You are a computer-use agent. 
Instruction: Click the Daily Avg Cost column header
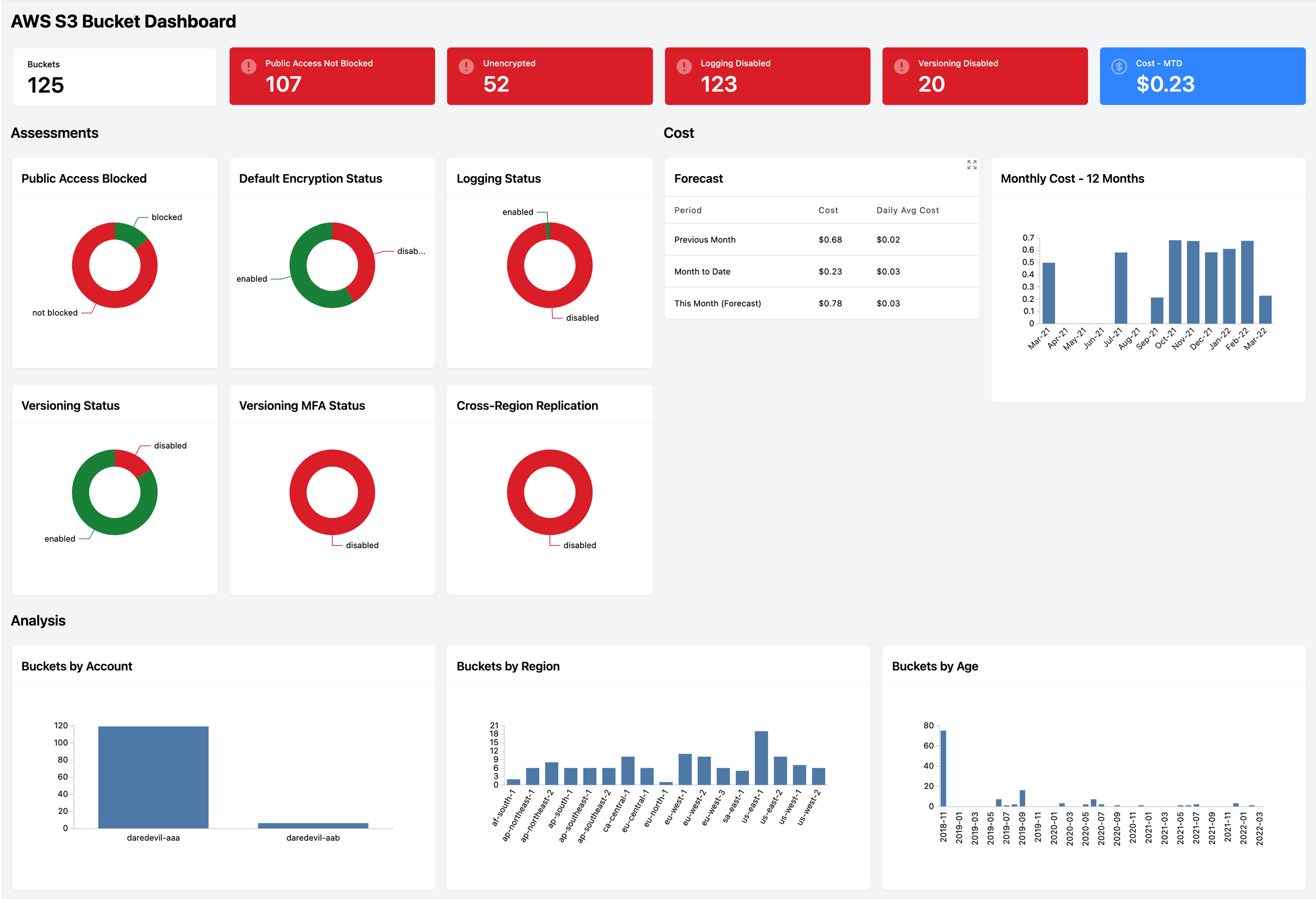point(907,210)
